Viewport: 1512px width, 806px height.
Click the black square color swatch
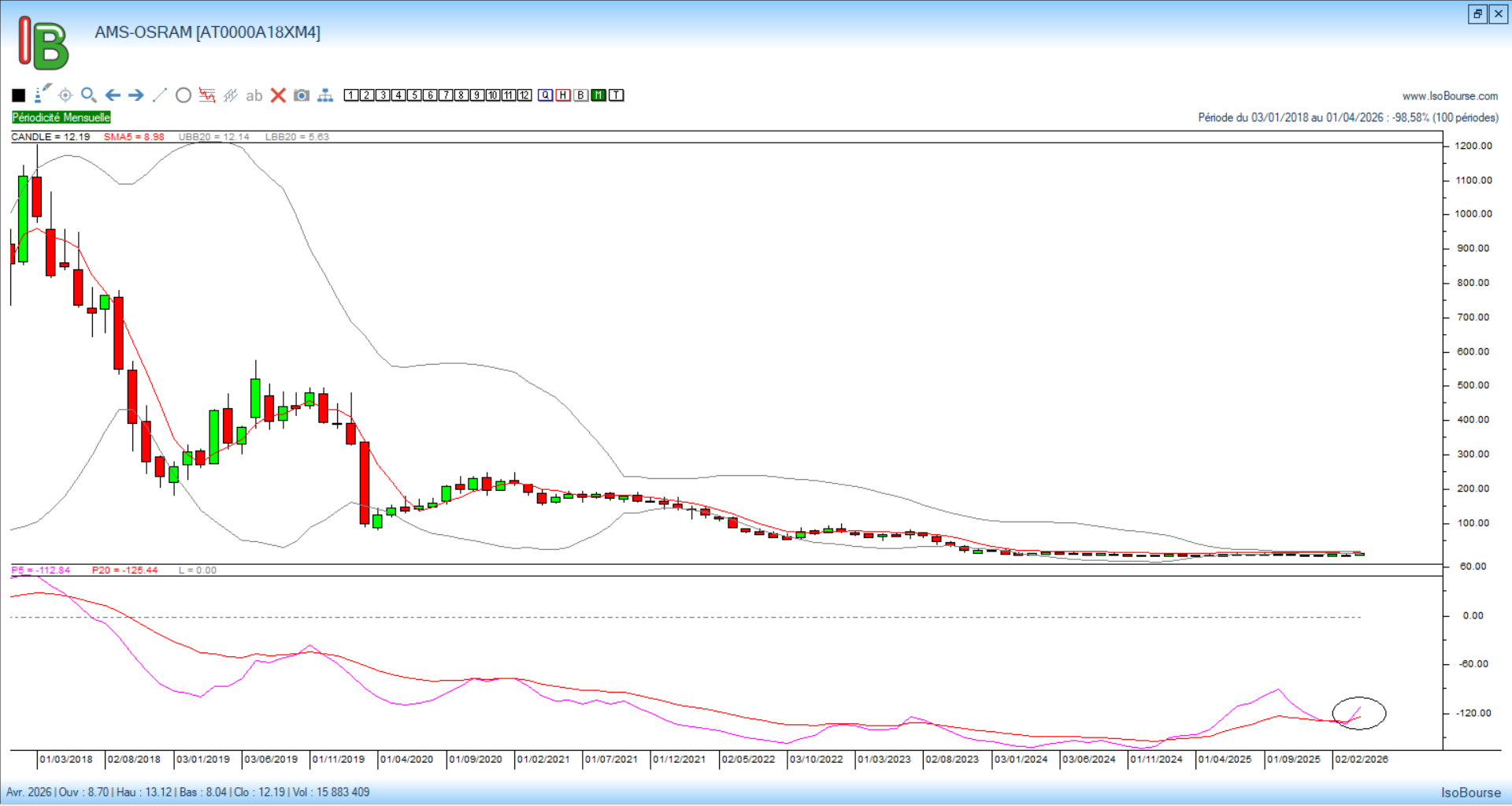tap(19, 95)
